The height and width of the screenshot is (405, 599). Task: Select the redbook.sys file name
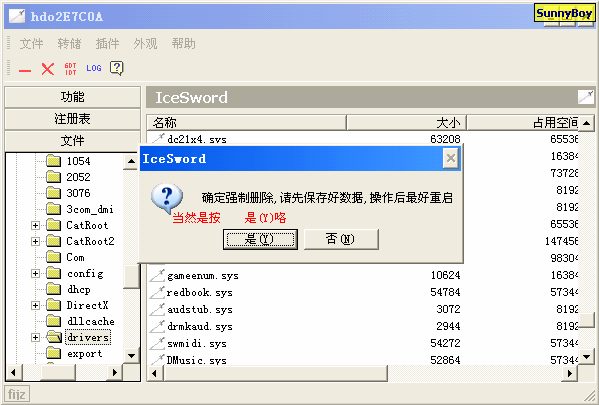pos(199,293)
